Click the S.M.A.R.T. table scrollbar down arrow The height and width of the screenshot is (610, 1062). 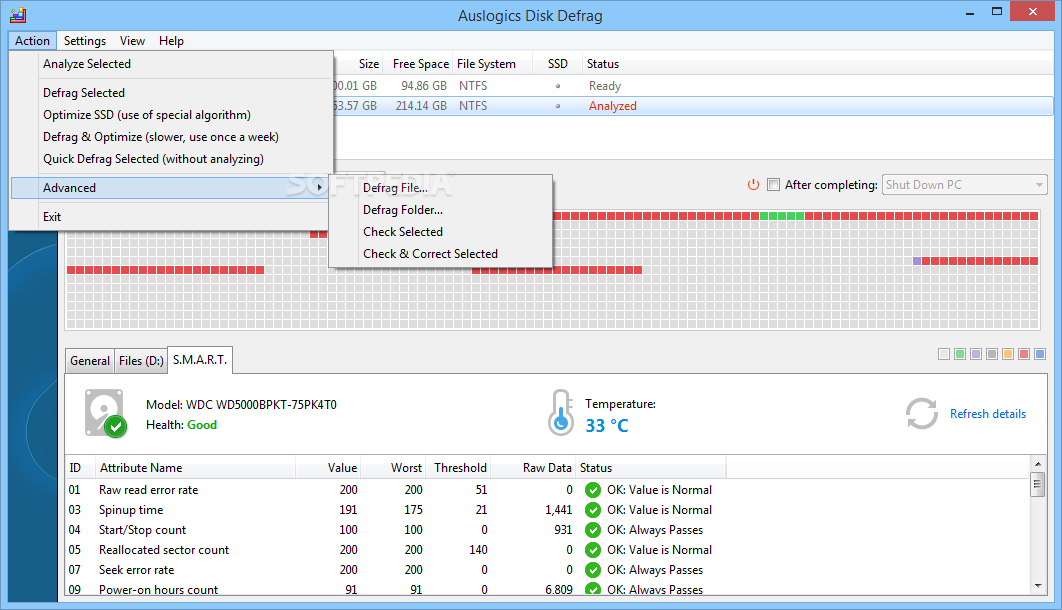coord(1038,586)
